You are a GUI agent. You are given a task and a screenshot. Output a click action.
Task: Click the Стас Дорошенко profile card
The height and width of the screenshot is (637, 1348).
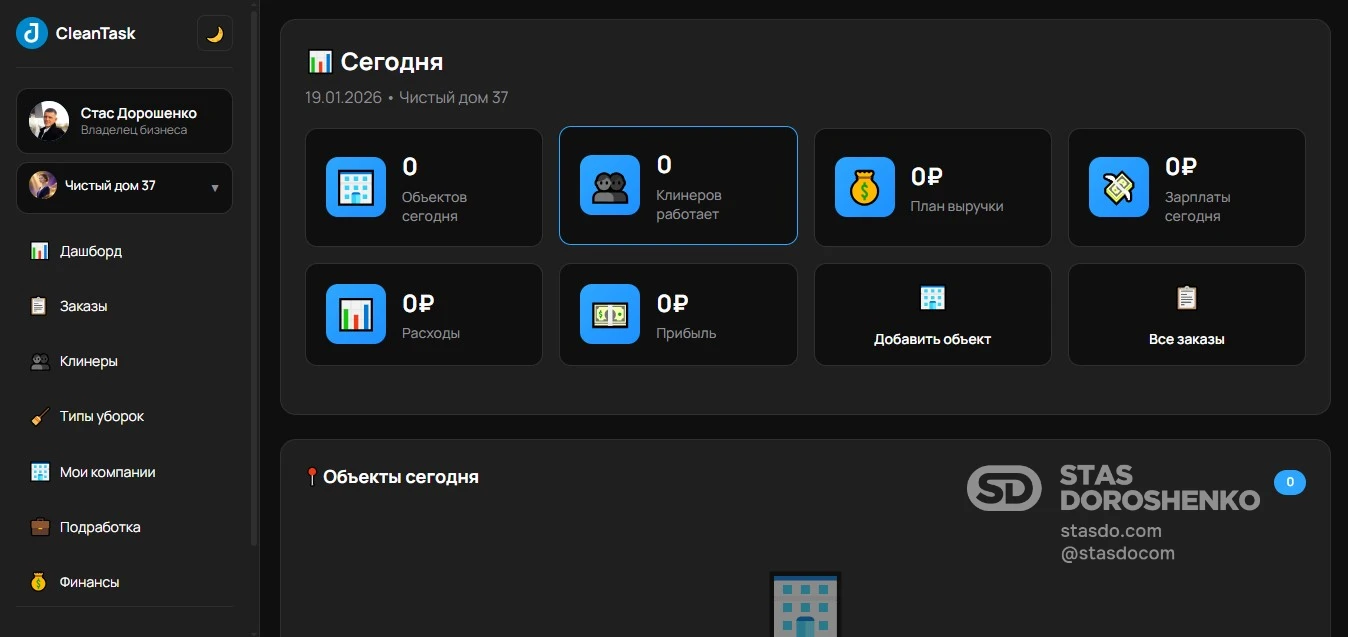[124, 120]
